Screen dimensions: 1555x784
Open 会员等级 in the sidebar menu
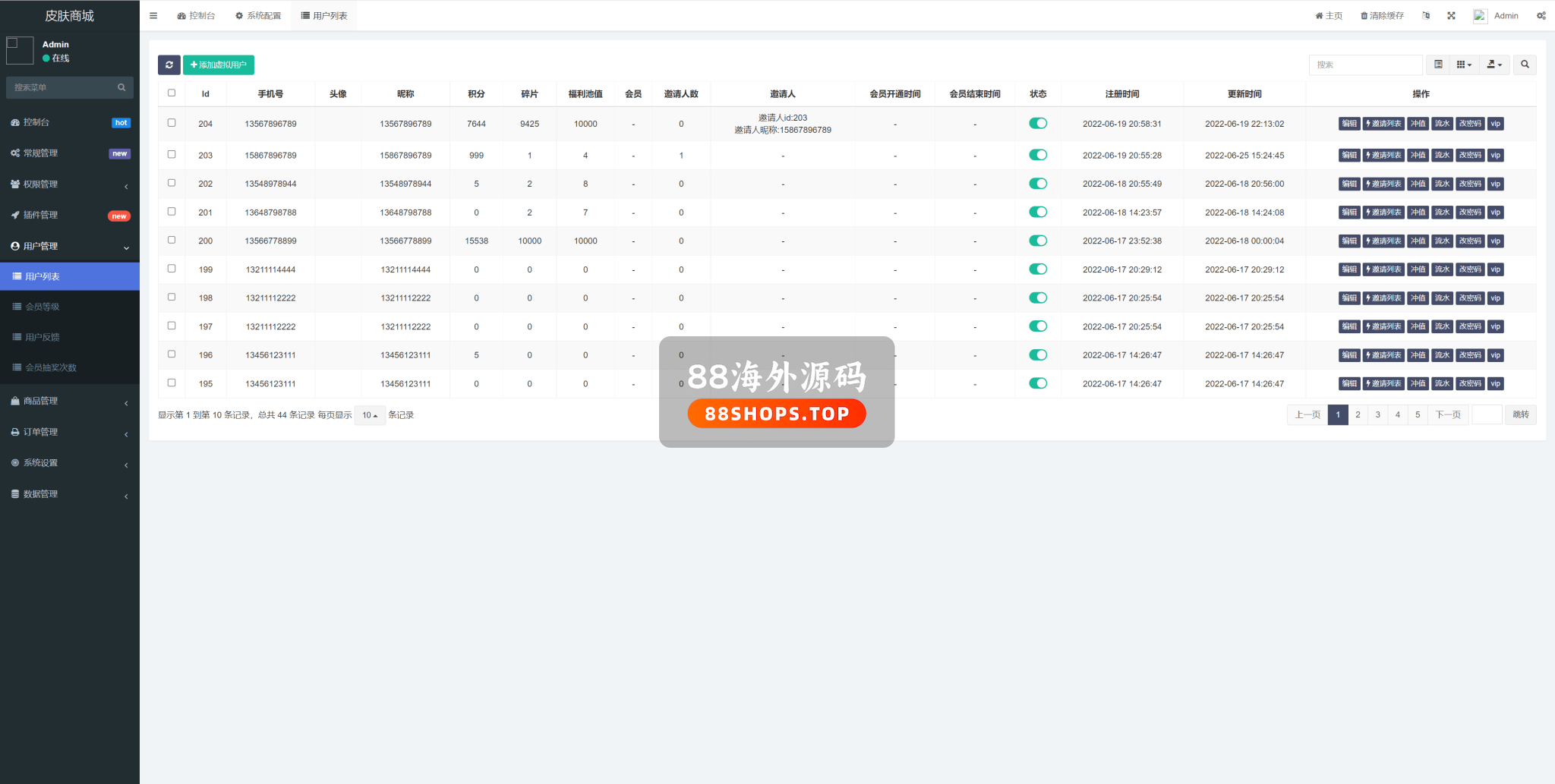tap(43, 307)
